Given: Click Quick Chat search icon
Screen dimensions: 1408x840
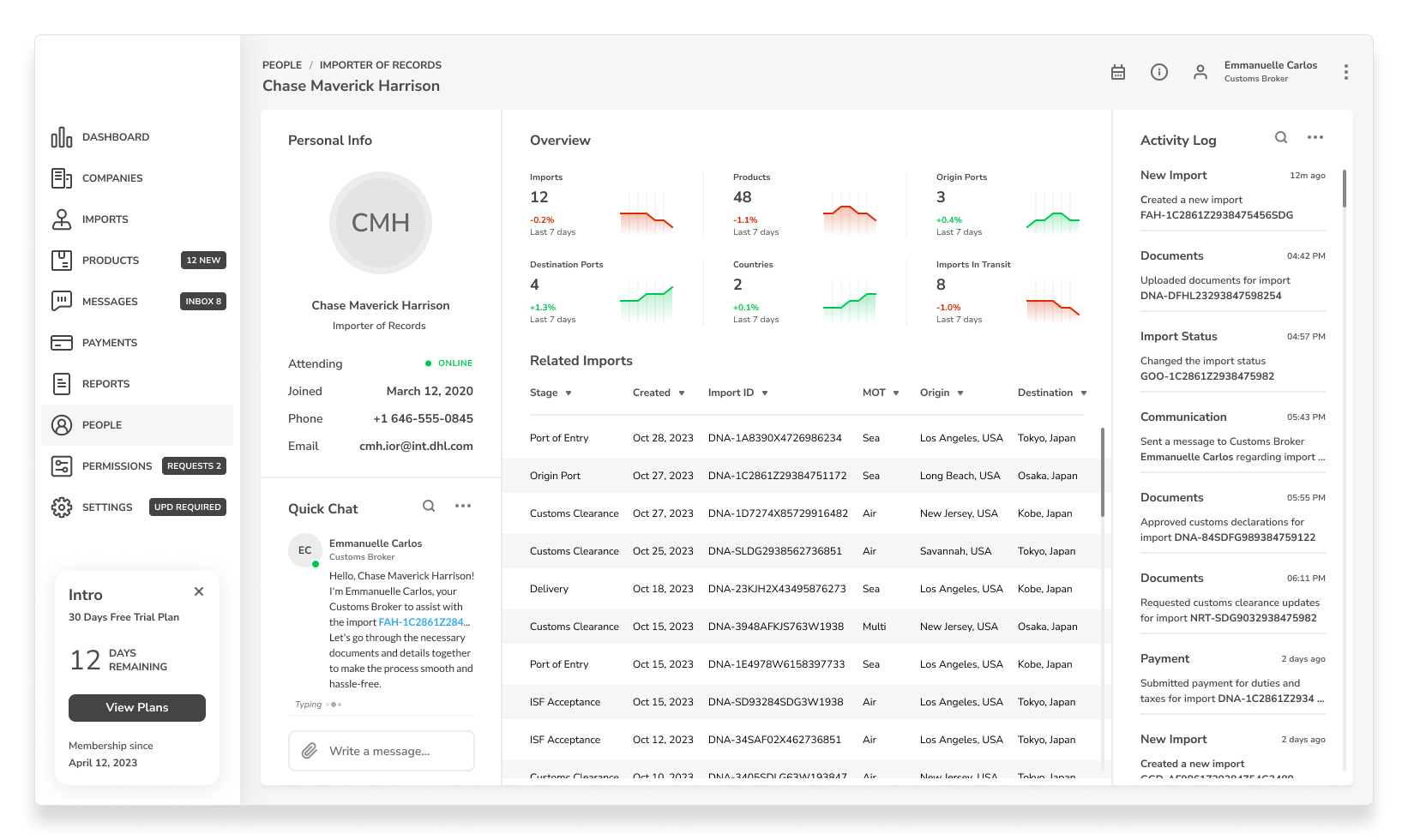Looking at the screenshot, I should click(429, 506).
